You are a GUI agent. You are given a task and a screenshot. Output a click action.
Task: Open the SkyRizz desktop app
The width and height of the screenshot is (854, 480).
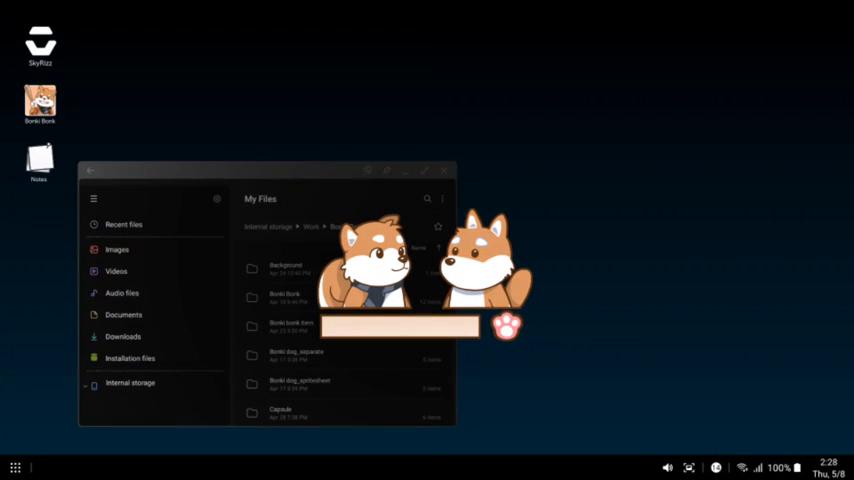coord(40,44)
